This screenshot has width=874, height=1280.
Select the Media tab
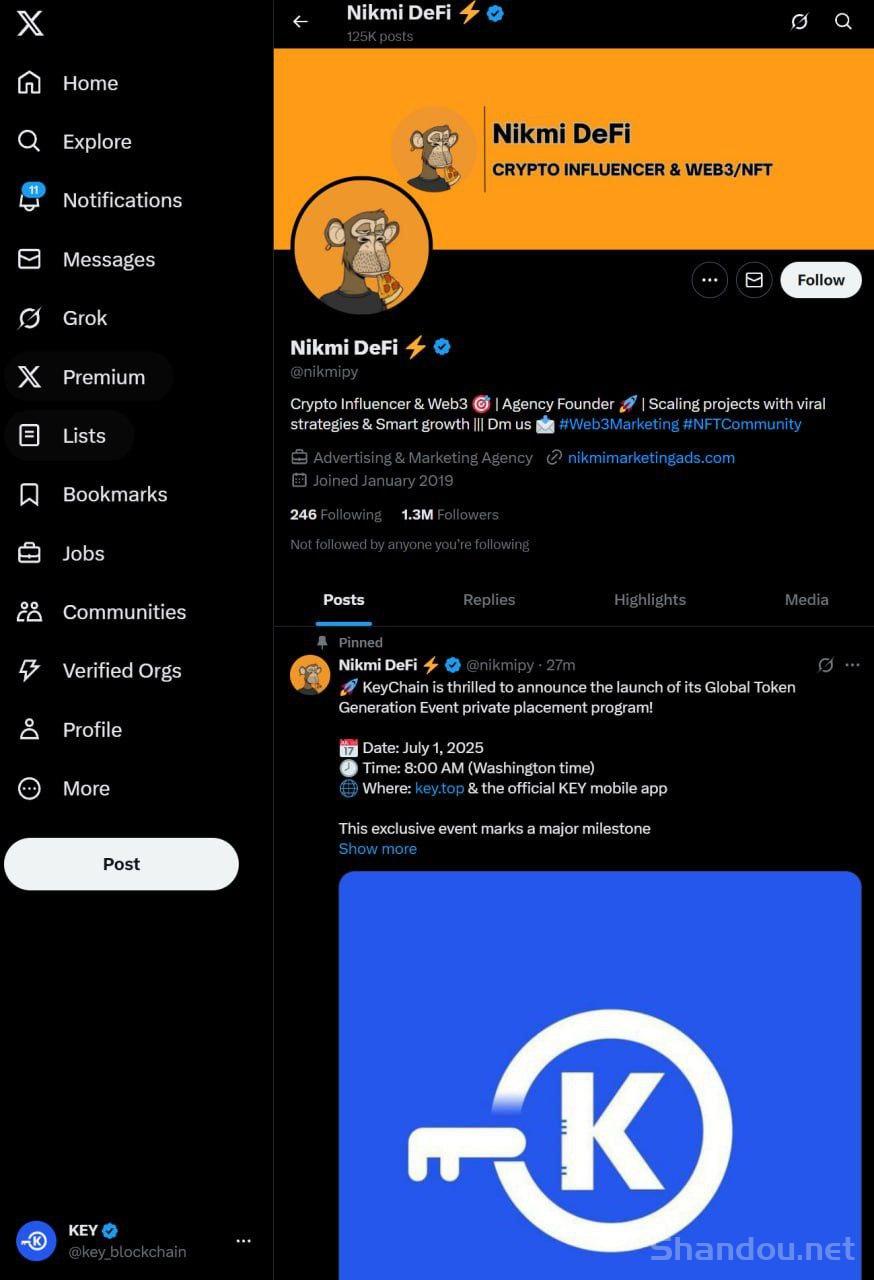click(806, 600)
